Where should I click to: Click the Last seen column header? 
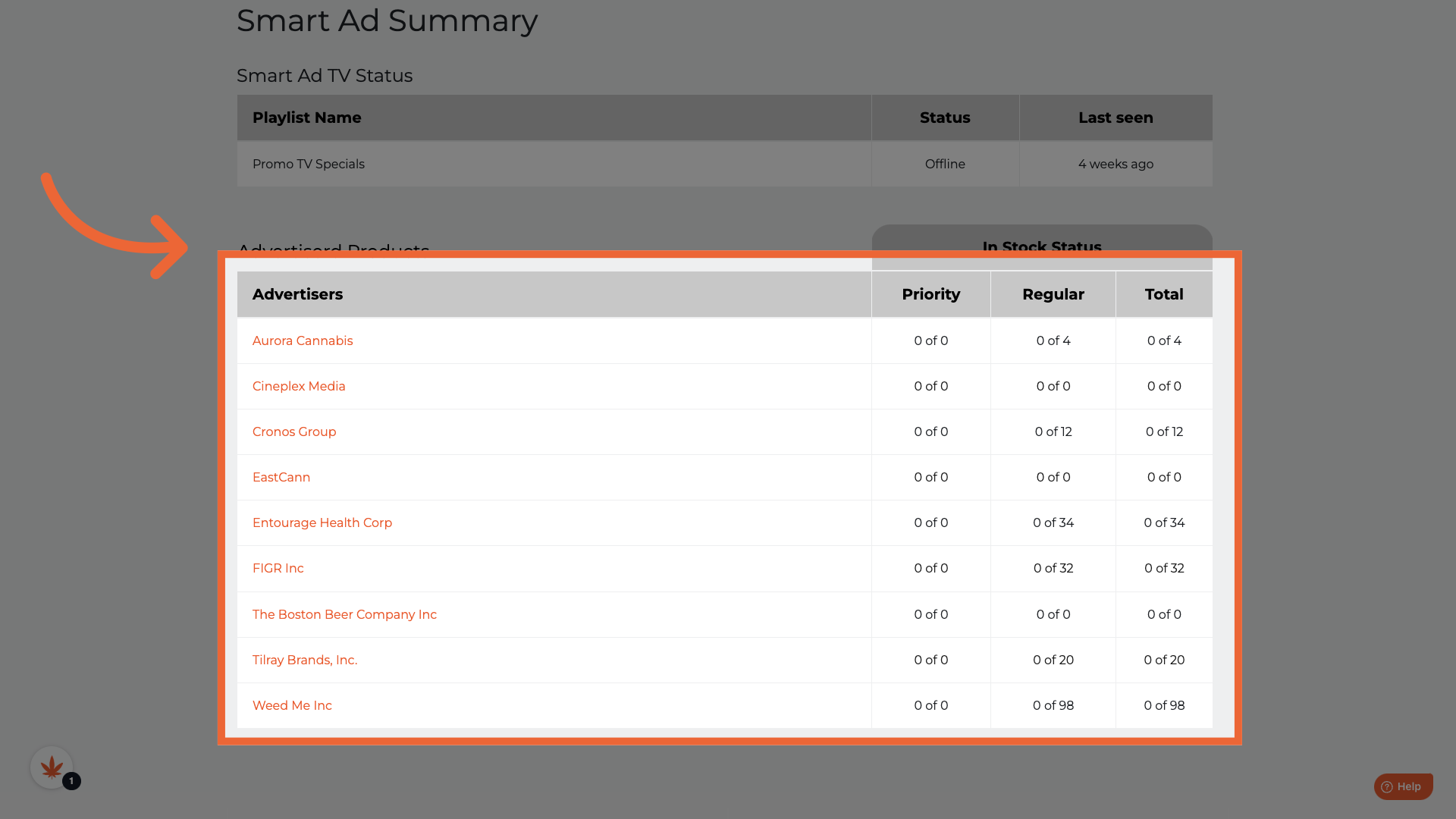1115,118
